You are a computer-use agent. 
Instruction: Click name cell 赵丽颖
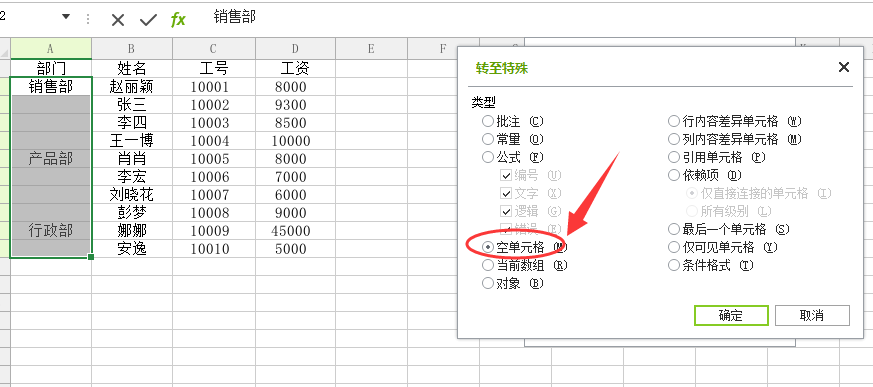tap(132, 86)
